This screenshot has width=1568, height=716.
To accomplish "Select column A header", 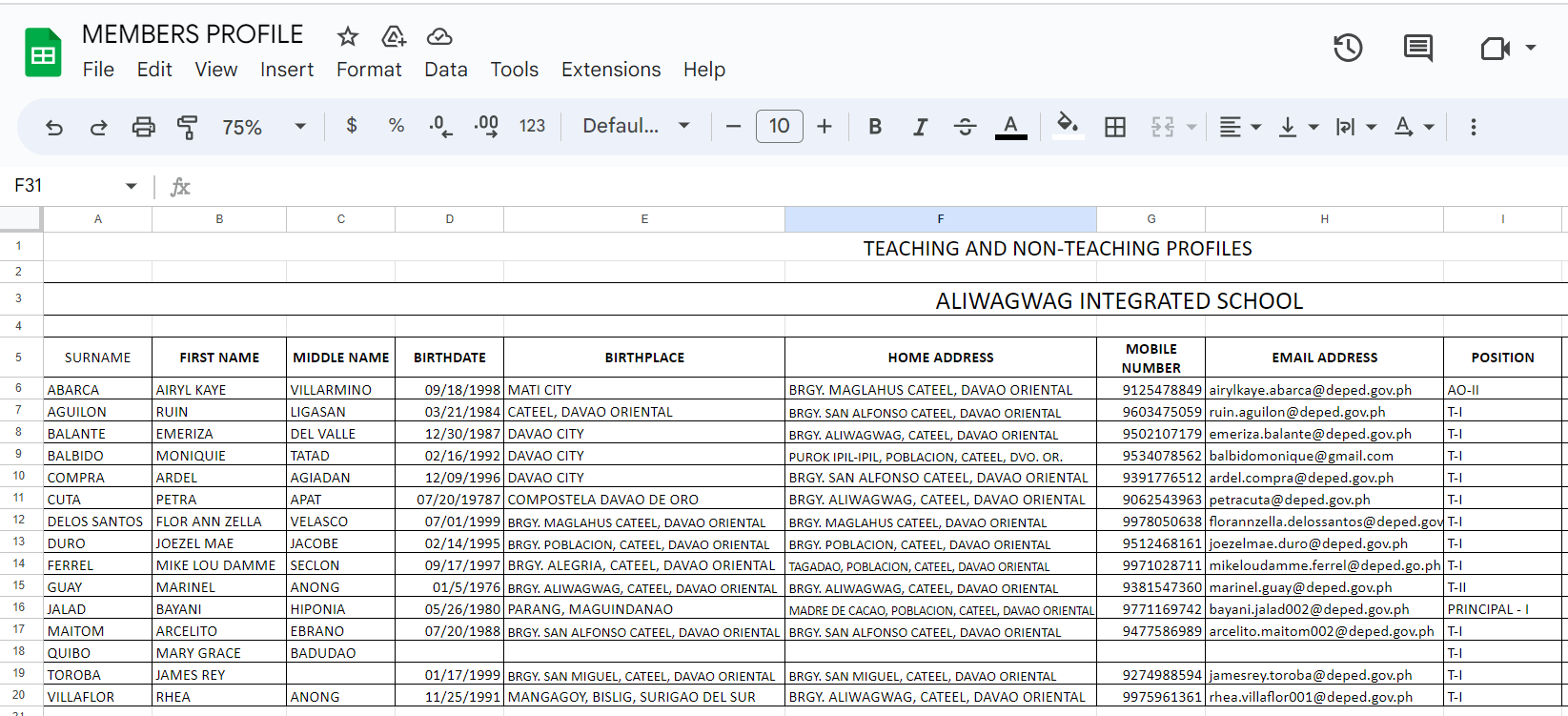I will 98,219.
